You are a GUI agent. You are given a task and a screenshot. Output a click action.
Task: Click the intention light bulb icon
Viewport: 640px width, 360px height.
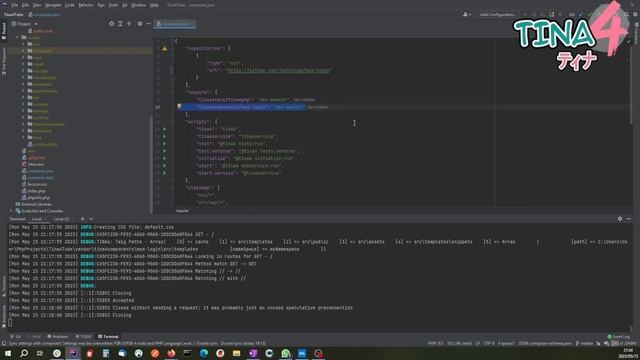[179, 107]
